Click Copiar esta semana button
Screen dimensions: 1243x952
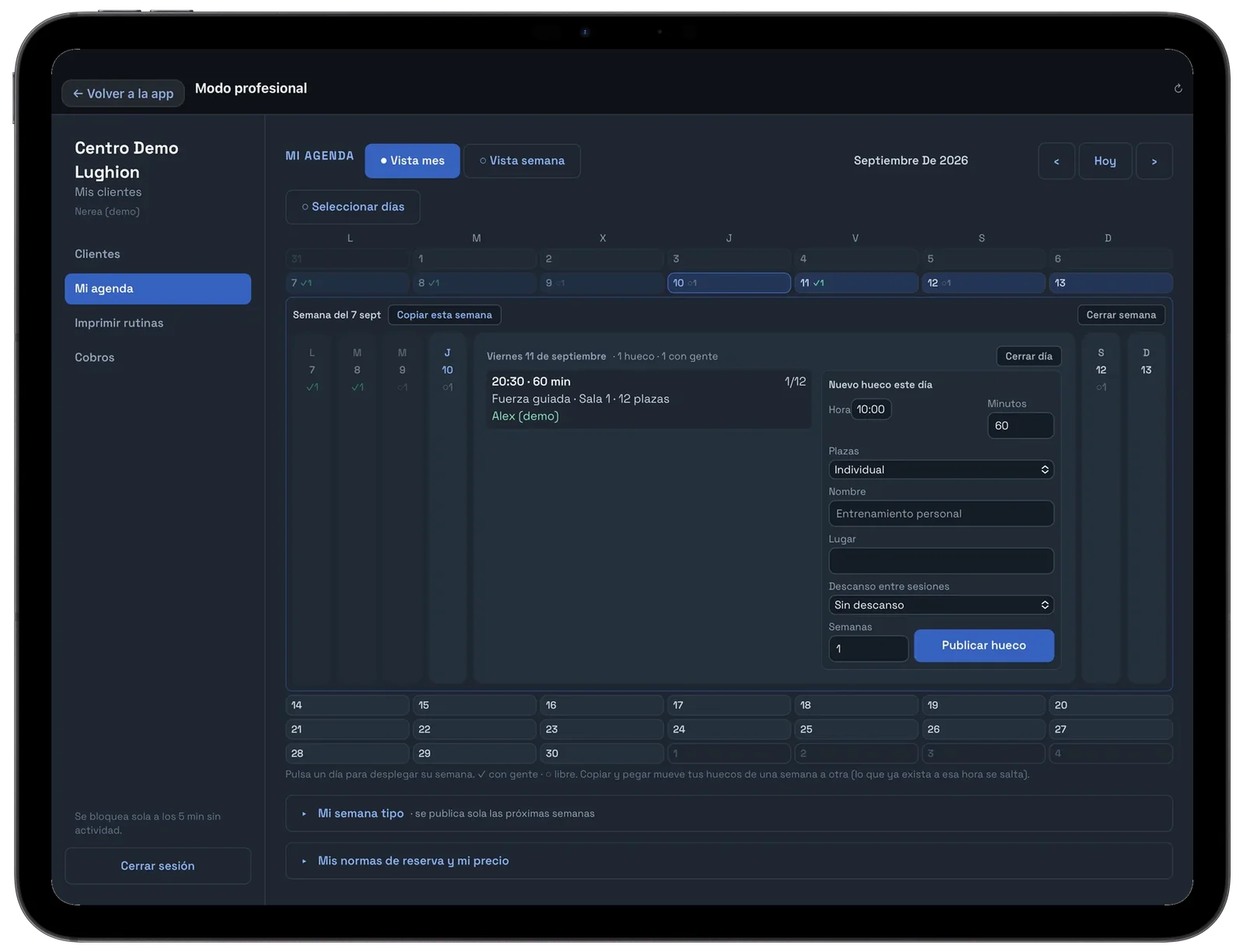[x=444, y=314]
